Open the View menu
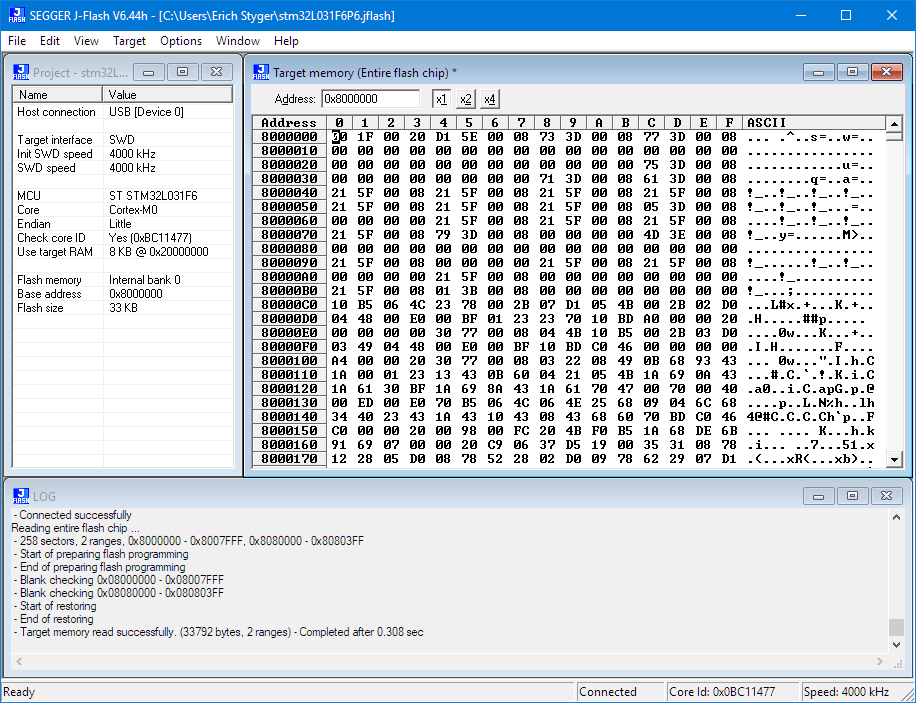 (86, 41)
